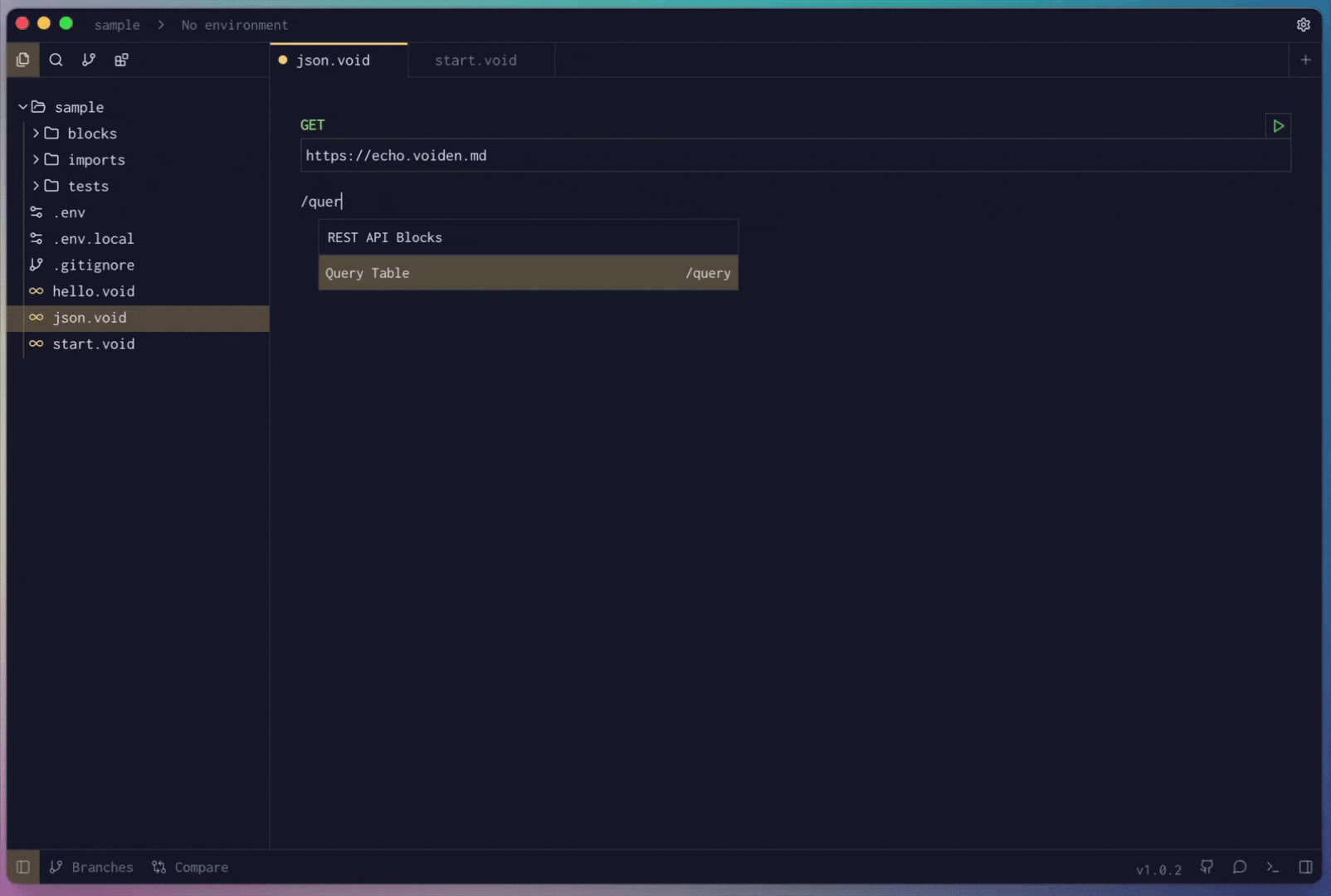This screenshot has width=1331, height=896.
Task: Open the source control icon in the sidebar
Action: pos(89,60)
